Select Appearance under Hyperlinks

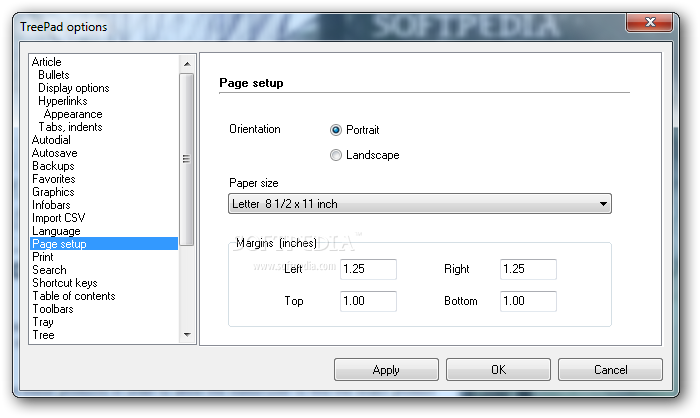click(x=73, y=114)
